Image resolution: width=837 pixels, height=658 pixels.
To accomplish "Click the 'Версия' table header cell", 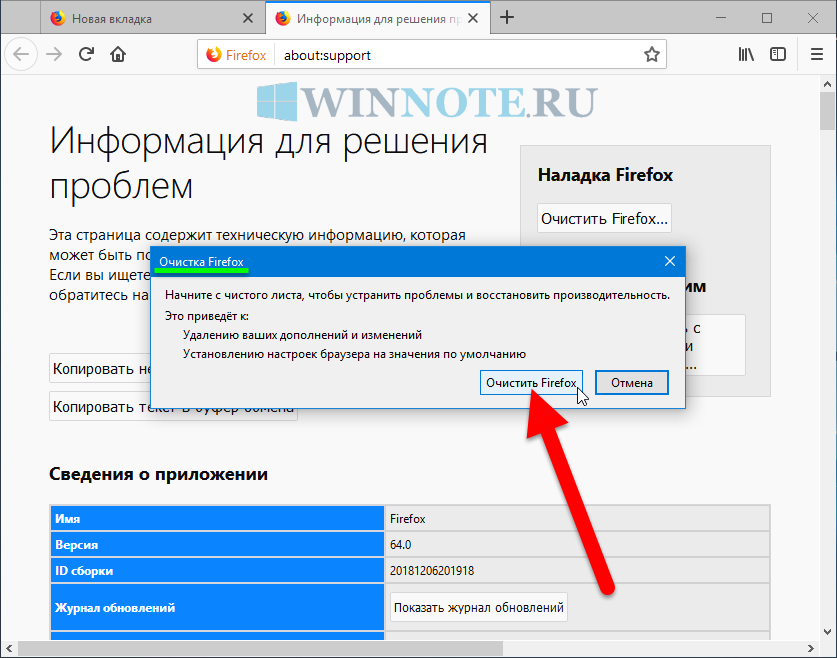I will coord(217,544).
